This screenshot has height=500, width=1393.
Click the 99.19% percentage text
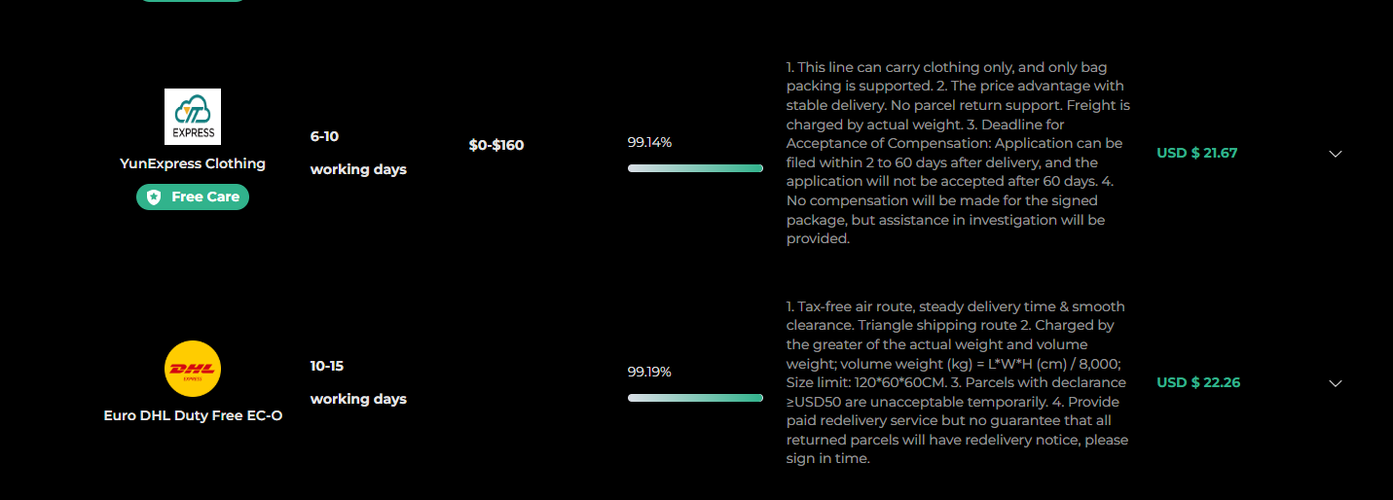(x=650, y=372)
